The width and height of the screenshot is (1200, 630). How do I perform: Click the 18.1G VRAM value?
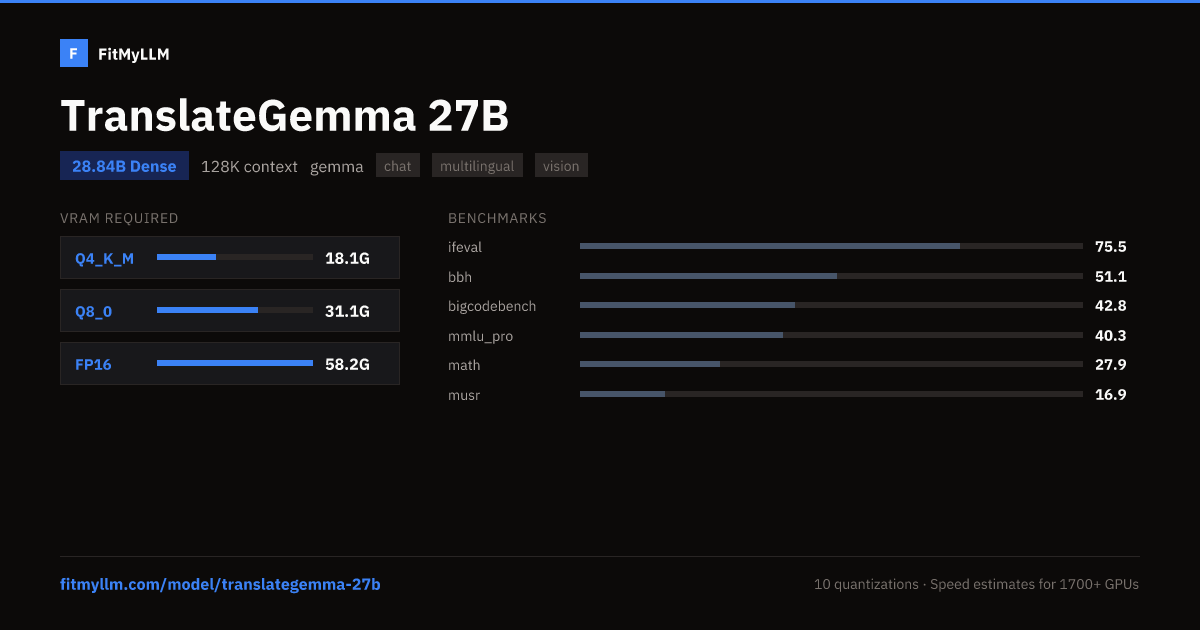347,258
